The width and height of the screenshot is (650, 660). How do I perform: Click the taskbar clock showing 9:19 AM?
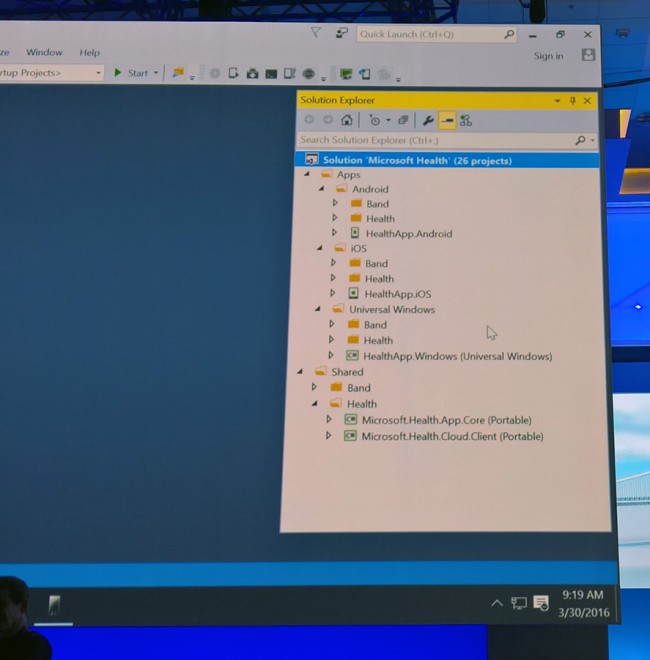[583, 603]
